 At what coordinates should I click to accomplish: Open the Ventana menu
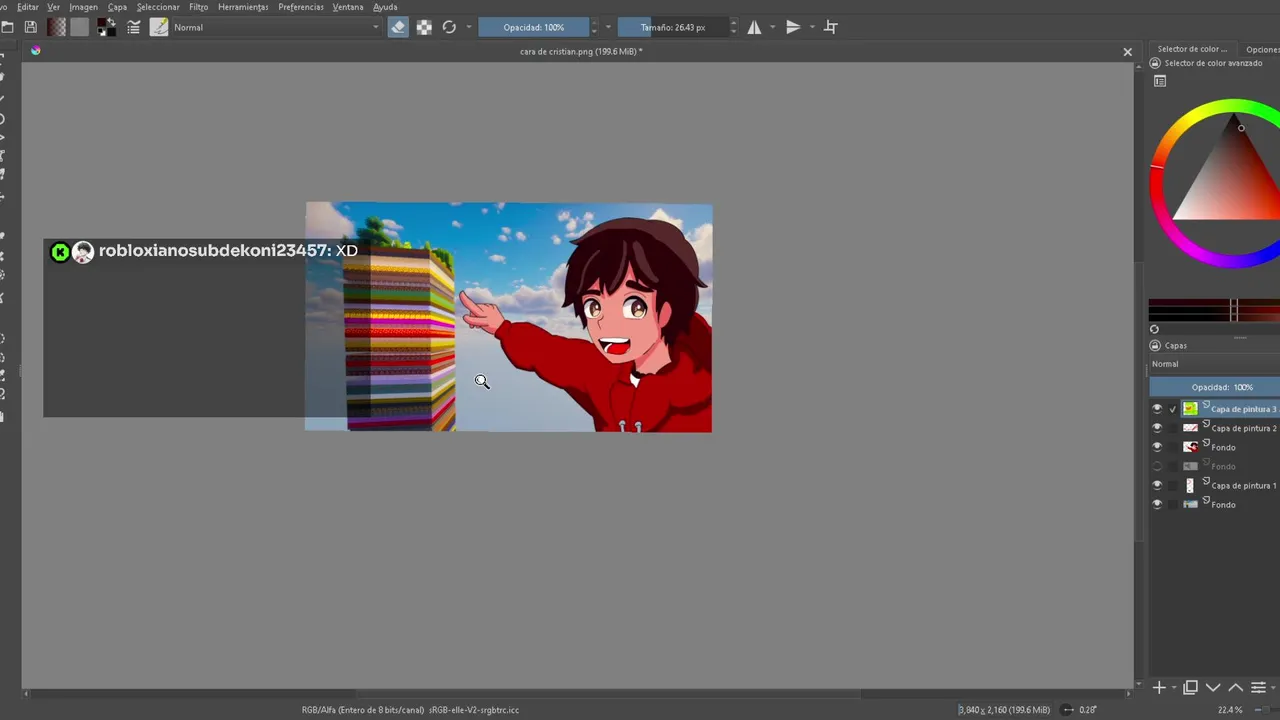click(348, 7)
